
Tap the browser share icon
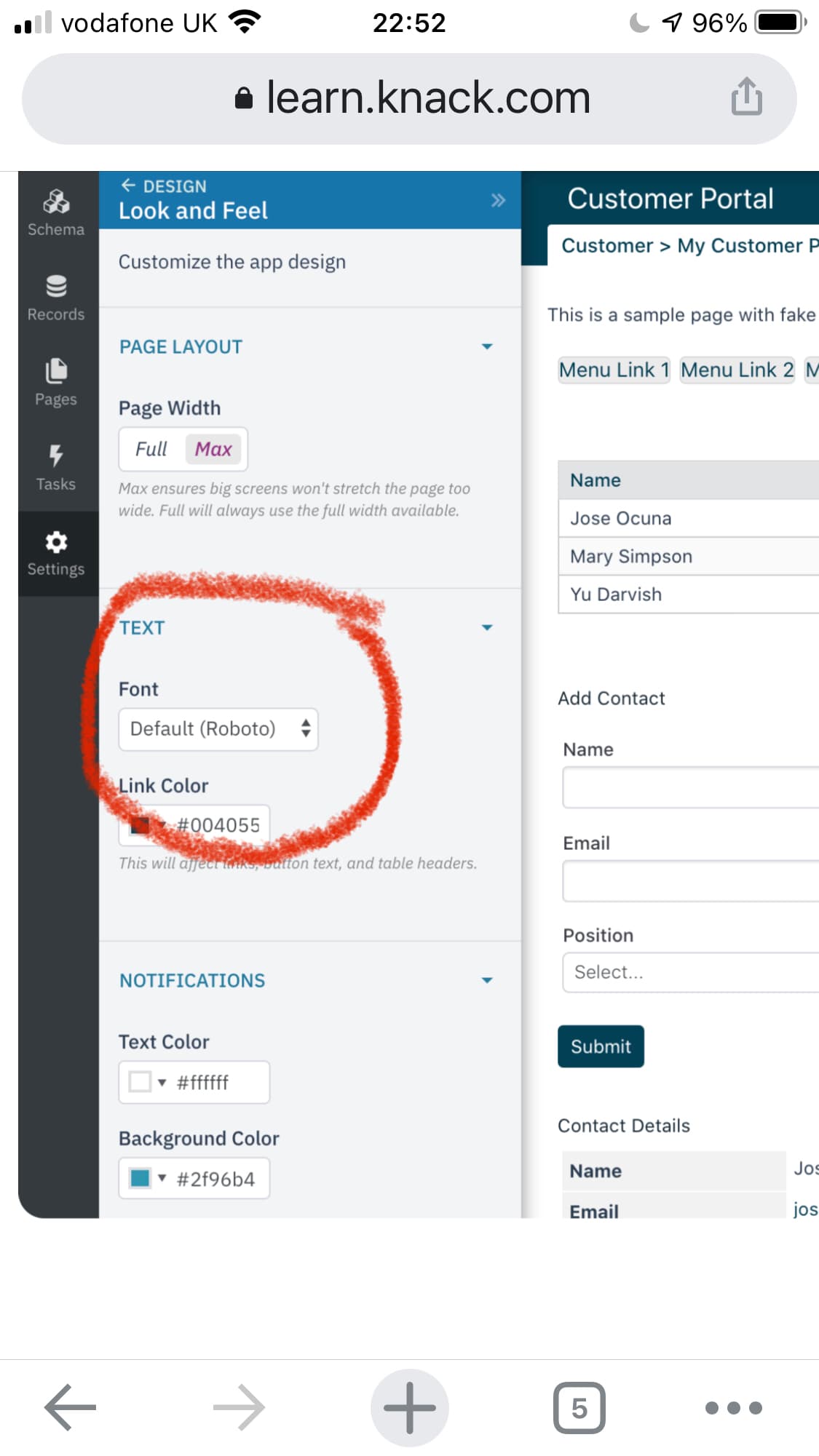tap(746, 98)
